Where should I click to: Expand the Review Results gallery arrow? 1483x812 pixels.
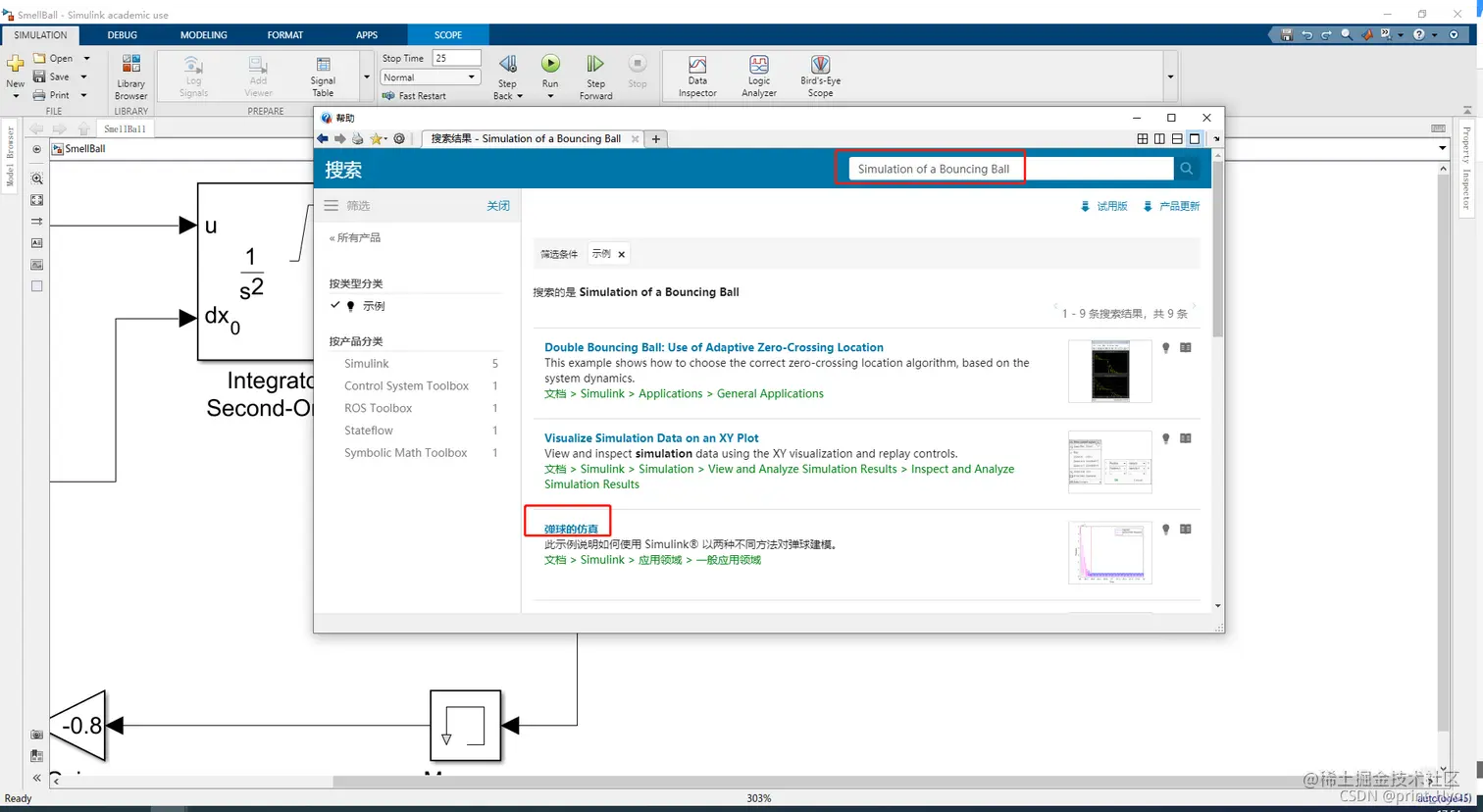tap(1170, 76)
